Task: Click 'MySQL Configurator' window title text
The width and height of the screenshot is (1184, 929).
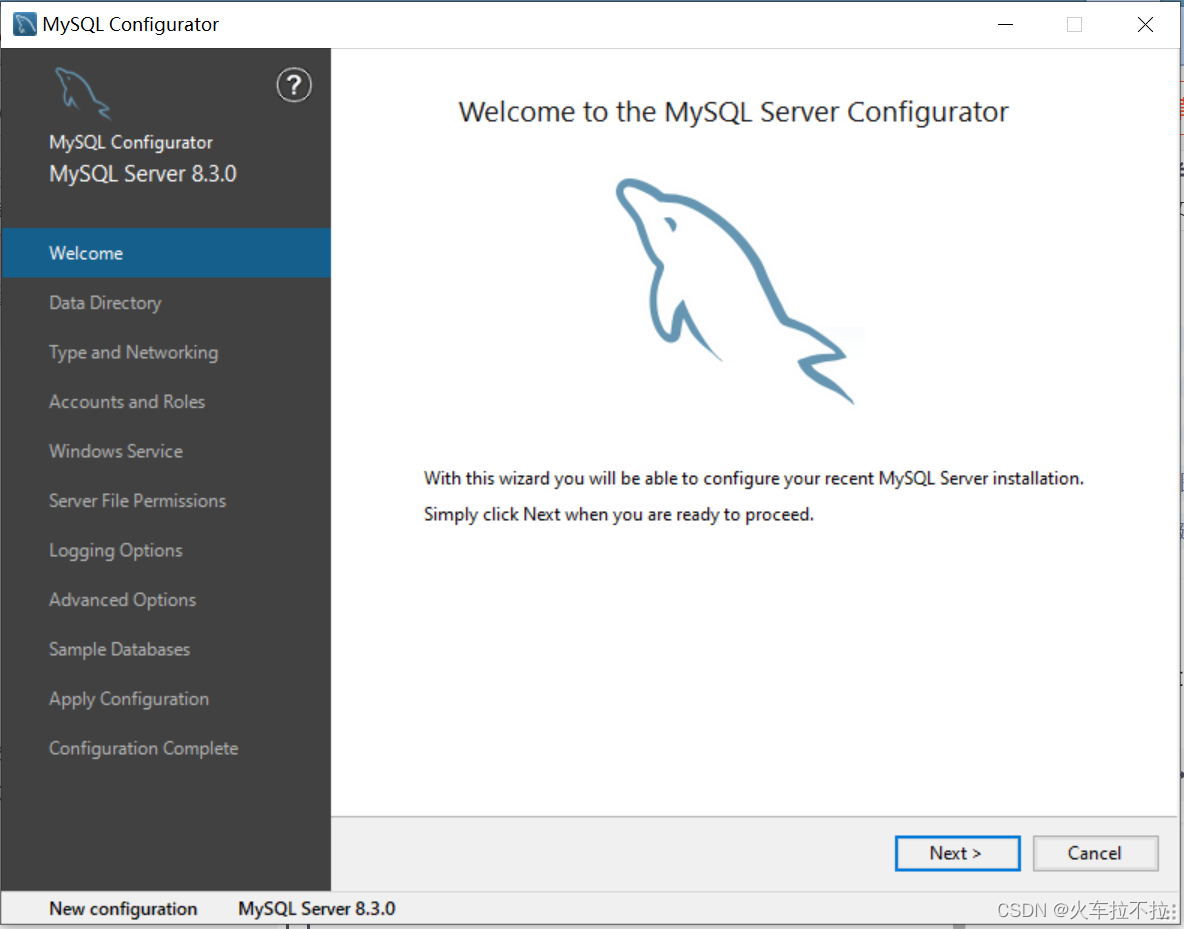Action: click(x=131, y=24)
